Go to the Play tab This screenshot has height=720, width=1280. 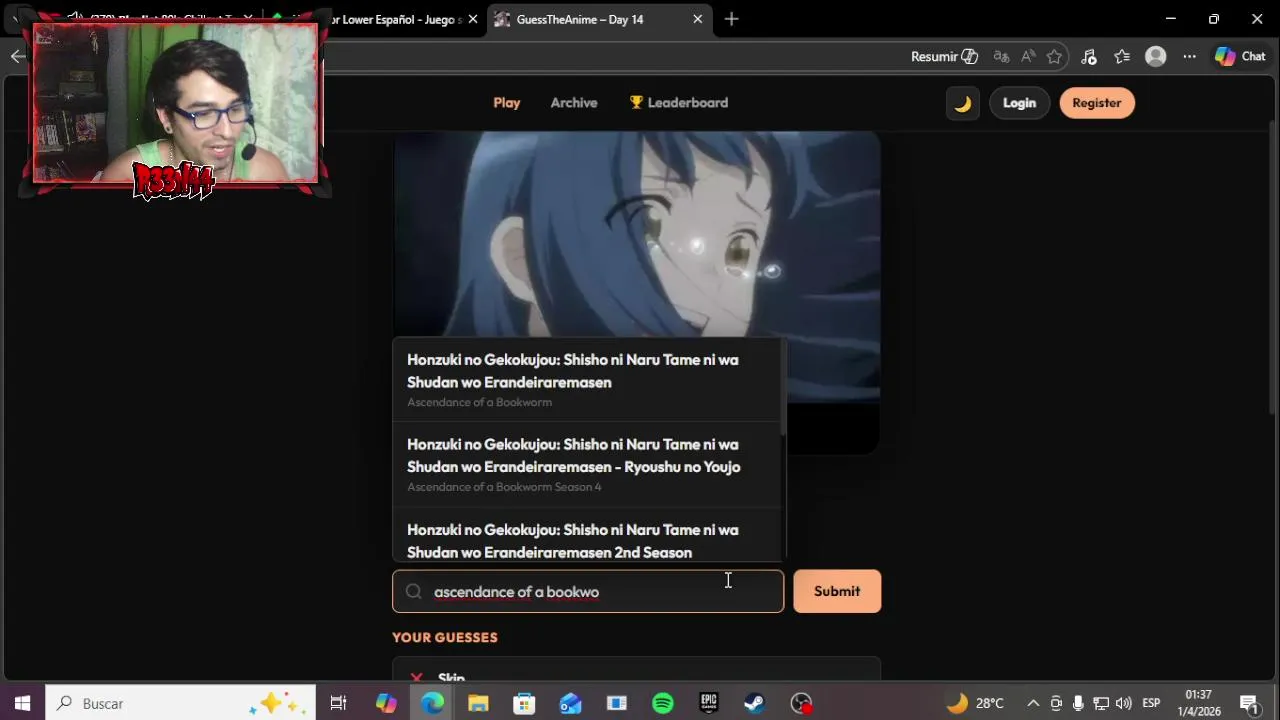[x=507, y=103]
